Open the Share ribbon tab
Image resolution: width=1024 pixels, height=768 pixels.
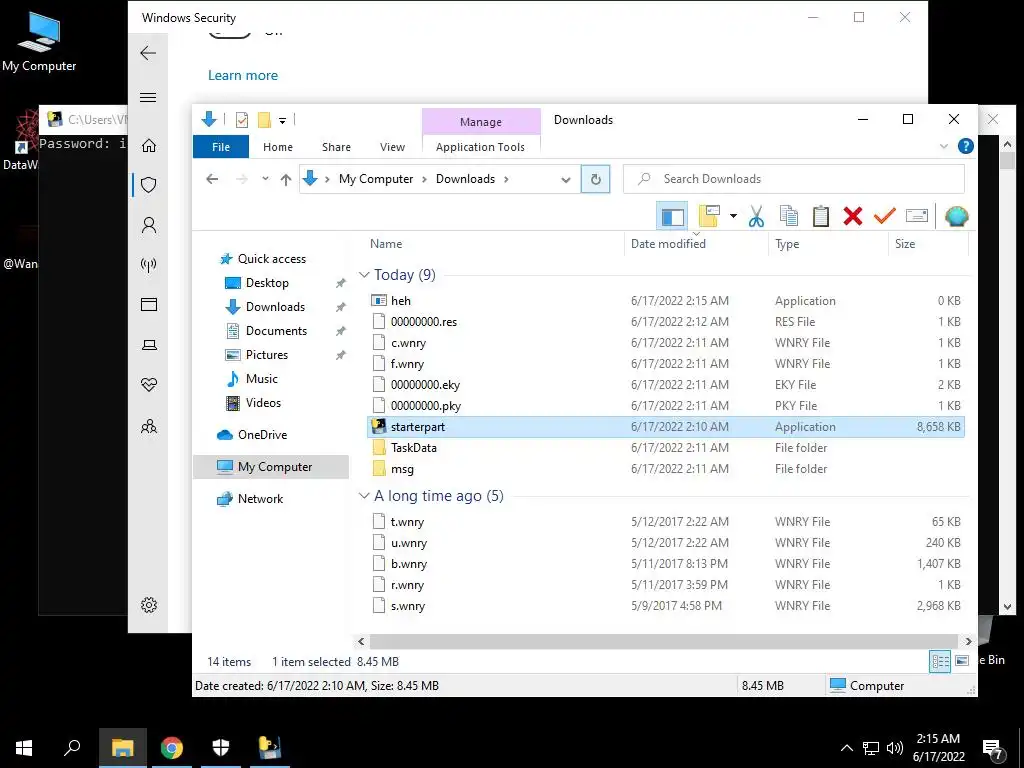pyautogui.click(x=336, y=147)
